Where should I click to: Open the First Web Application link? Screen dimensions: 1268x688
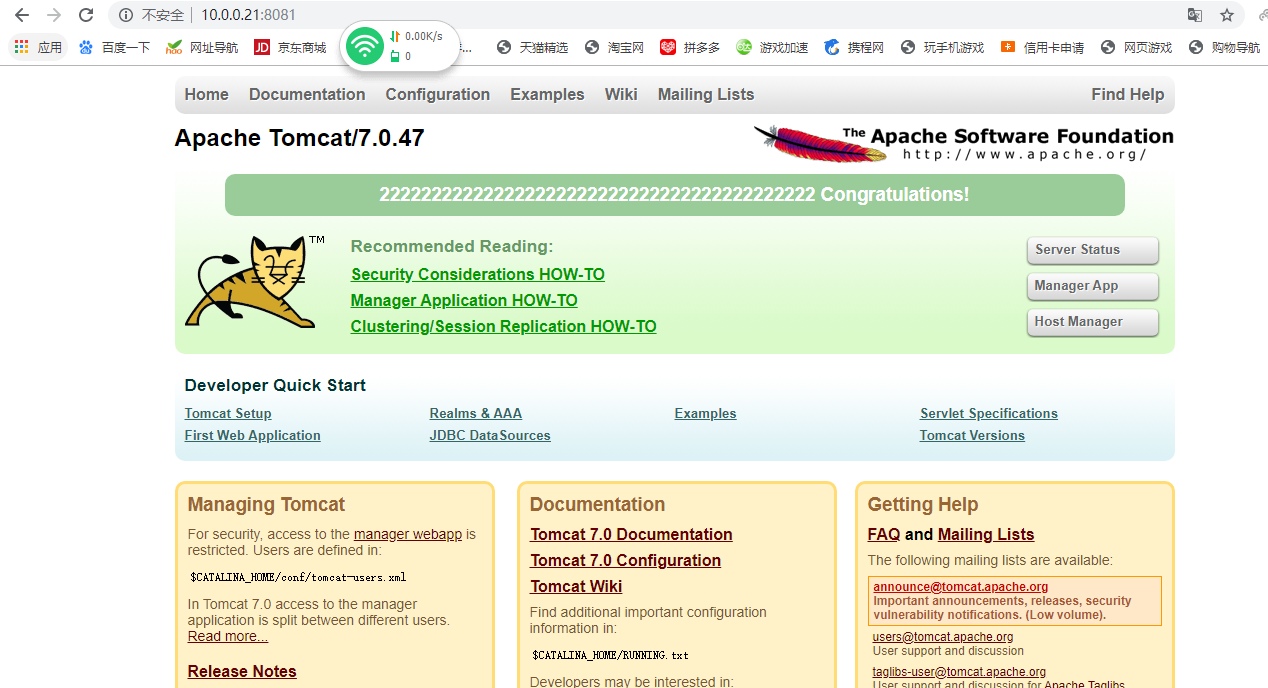click(x=253, y=435)
